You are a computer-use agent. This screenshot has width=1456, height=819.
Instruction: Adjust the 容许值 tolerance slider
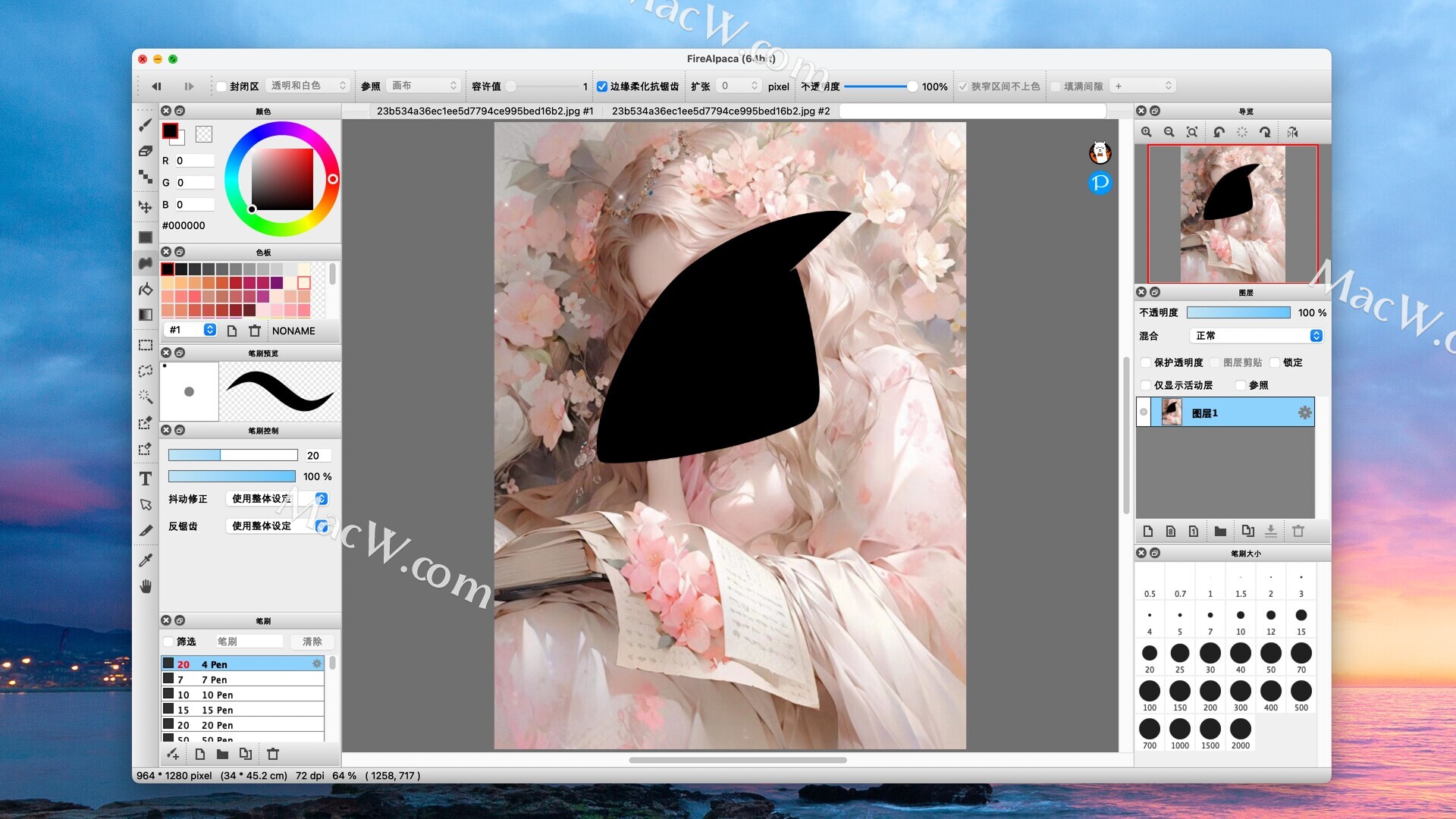[x=543, y=86]
